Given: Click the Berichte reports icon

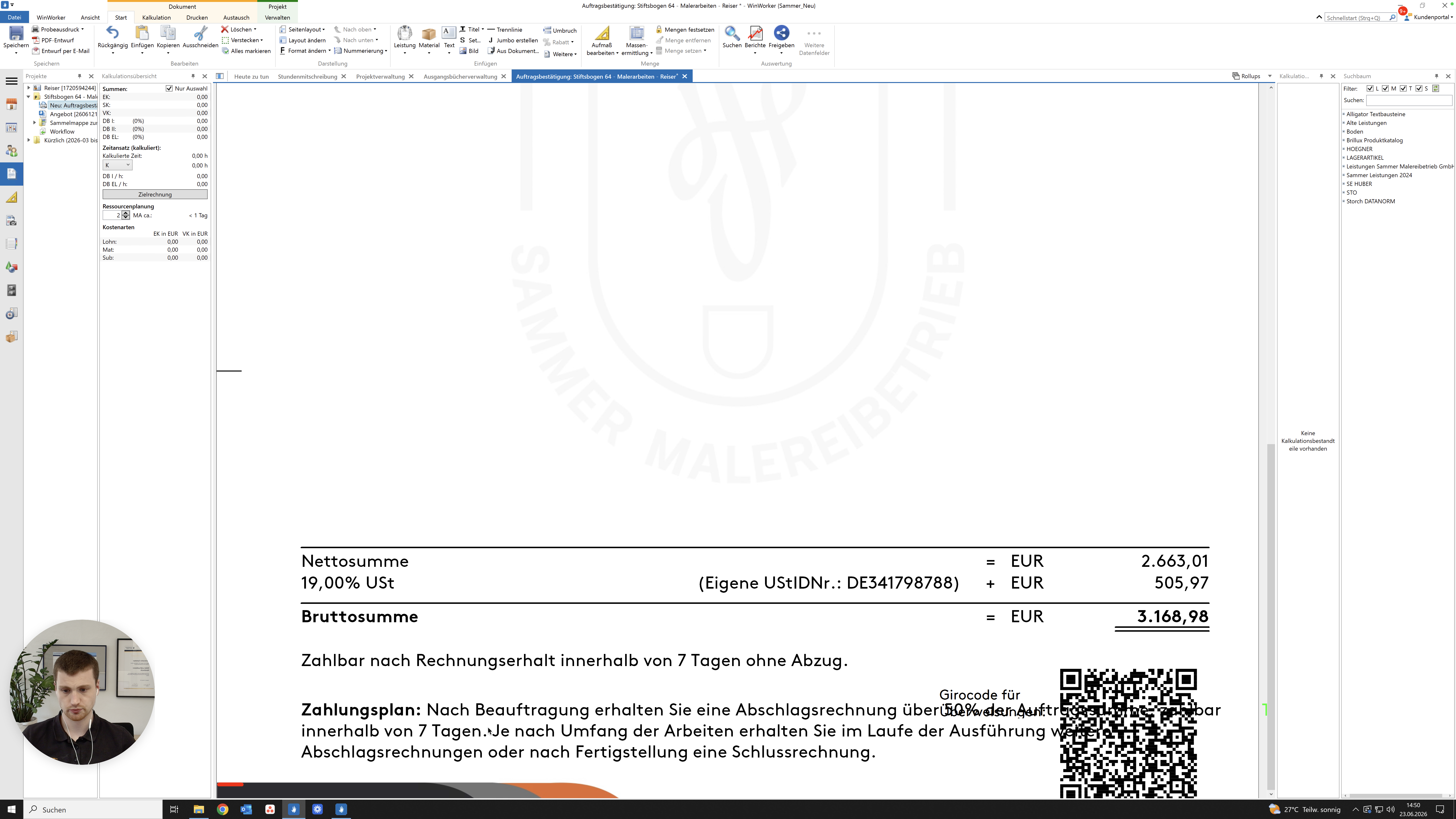Looking at the screenshot, I should point(755,34).
